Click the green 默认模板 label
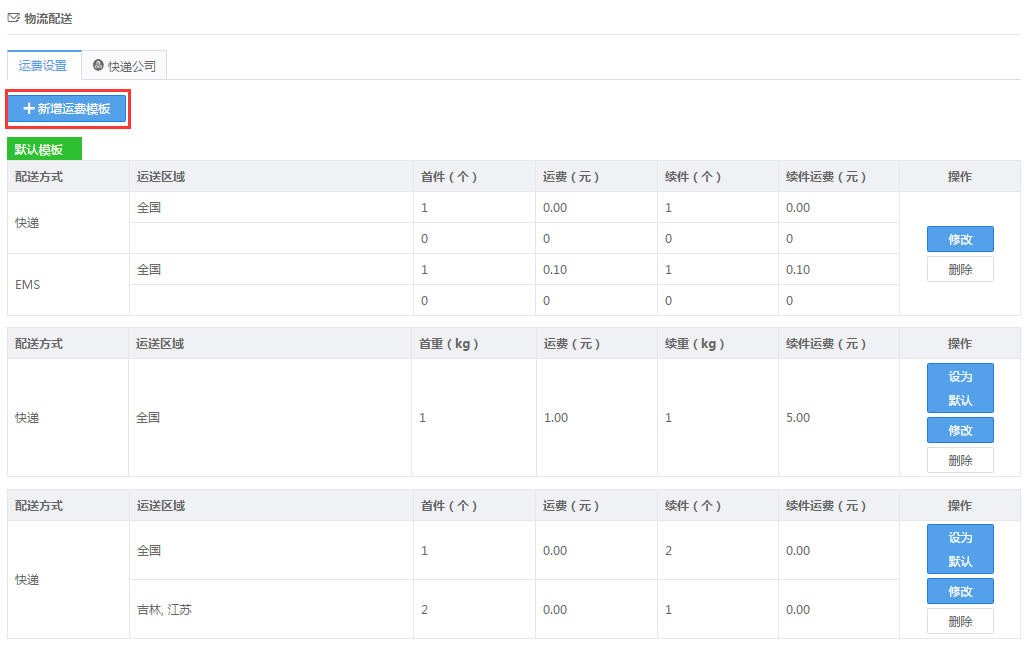 (44, 150)
